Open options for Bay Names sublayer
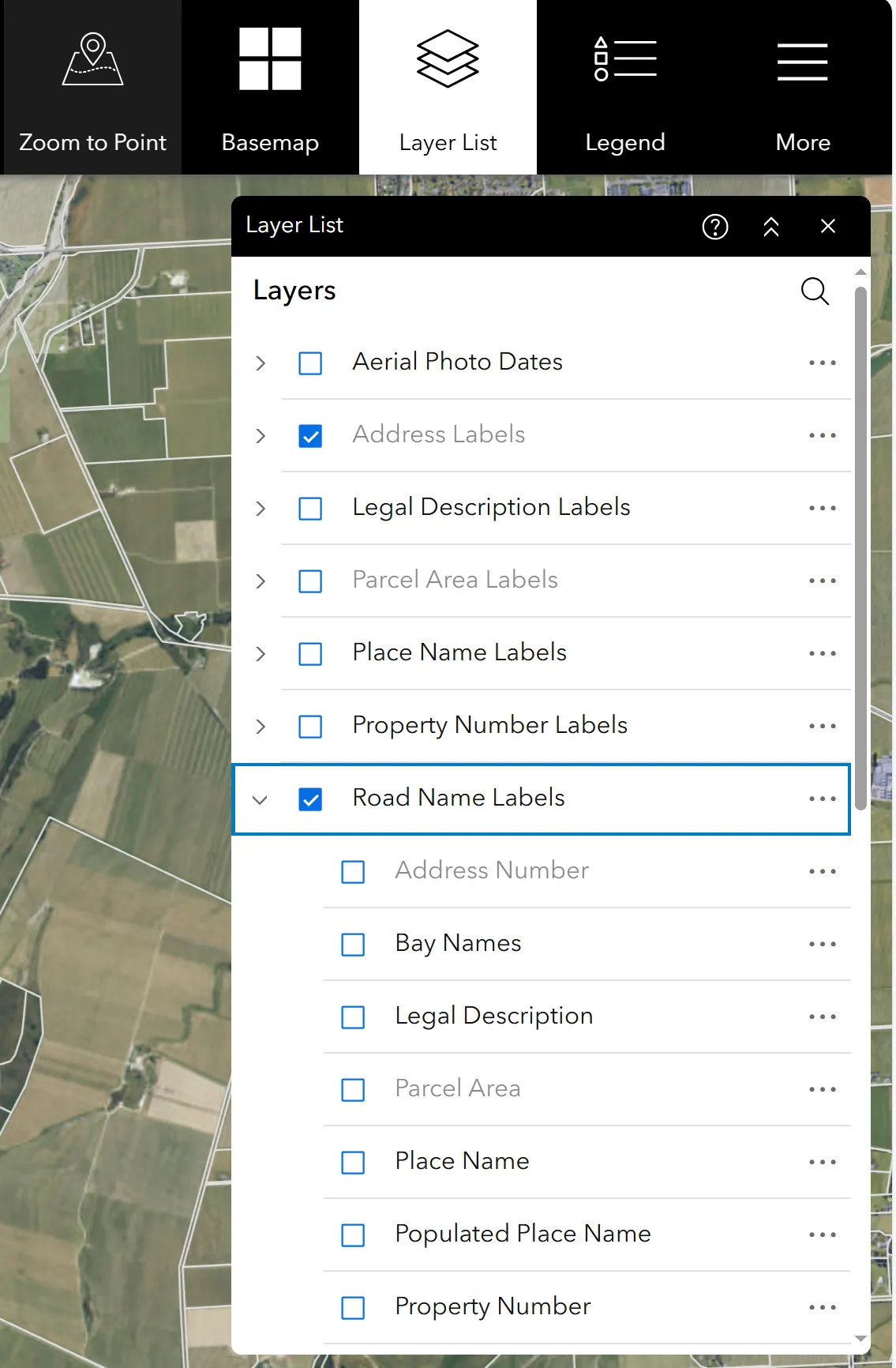The height and width of the screenshot is (1368, 896). (x=823, y=944)
